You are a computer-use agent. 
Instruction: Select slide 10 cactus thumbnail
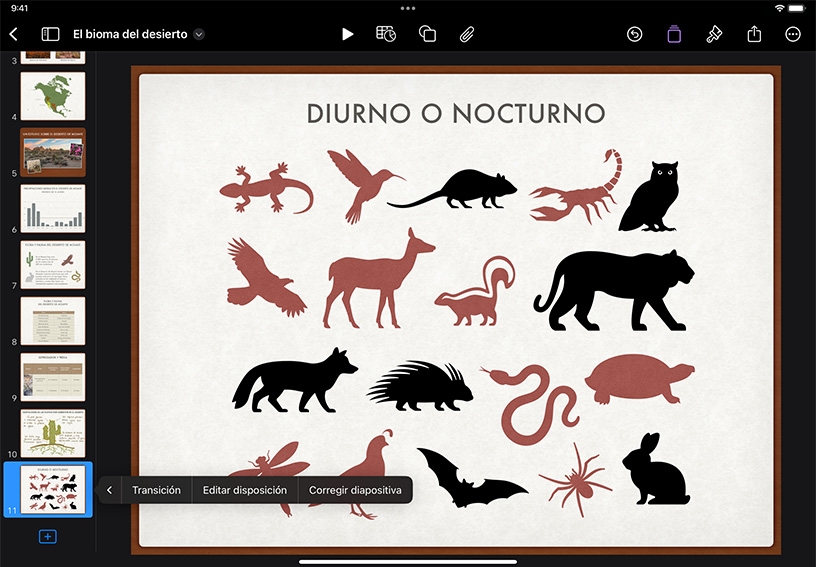[53, 433]
